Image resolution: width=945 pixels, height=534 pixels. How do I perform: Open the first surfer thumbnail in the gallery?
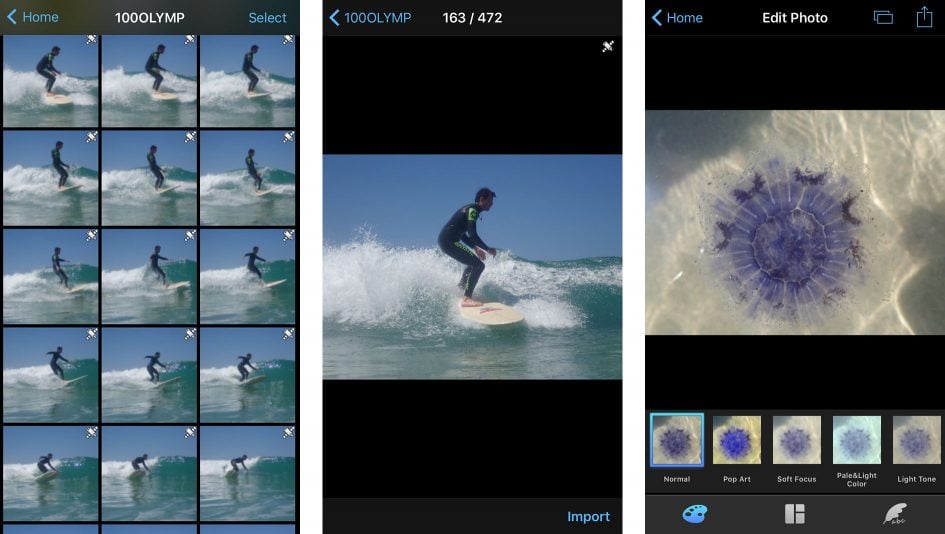click(50, 81)
